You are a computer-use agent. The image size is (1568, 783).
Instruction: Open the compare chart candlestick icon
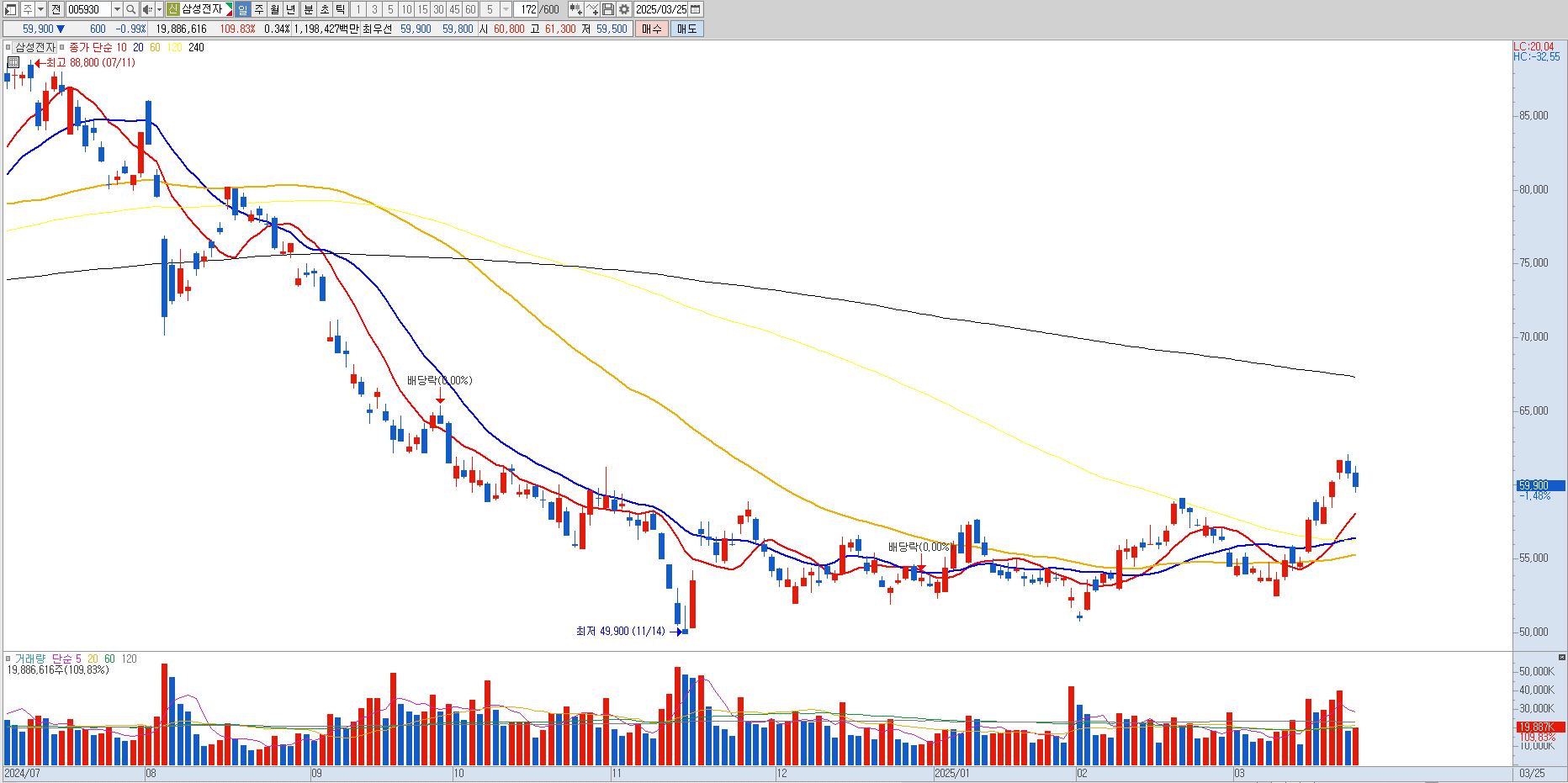pos(575,9)
